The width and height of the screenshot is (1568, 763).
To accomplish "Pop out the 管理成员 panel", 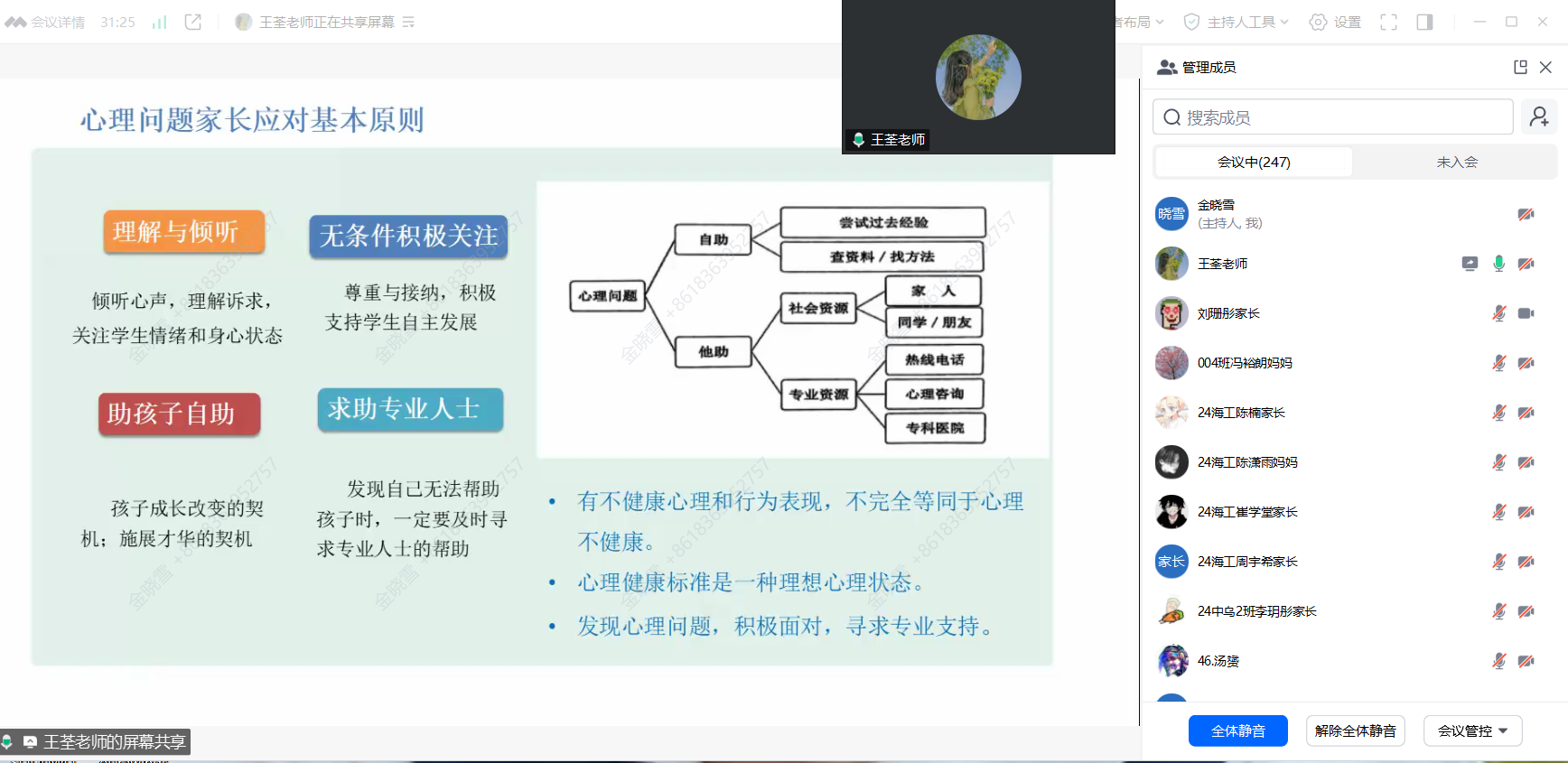I will [1520, 67].
